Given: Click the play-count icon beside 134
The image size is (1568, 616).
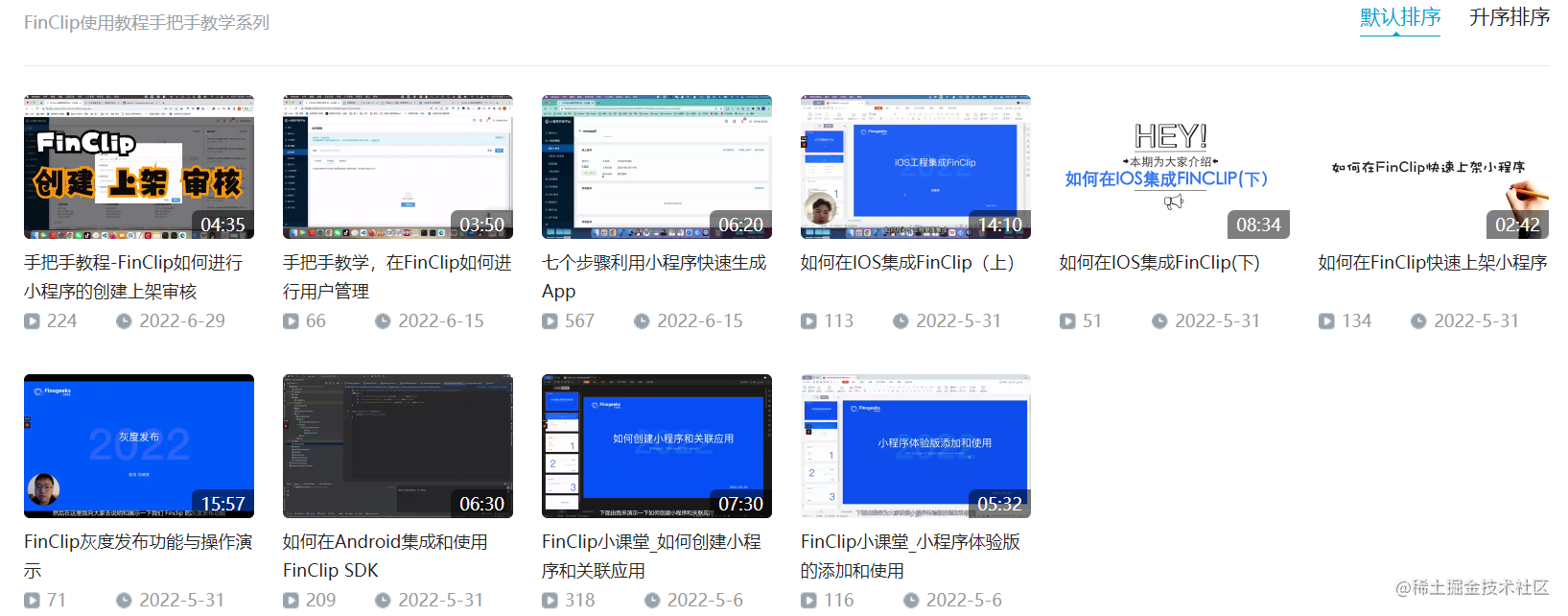Looking at the screenshot, I should tap(1326, 321).
